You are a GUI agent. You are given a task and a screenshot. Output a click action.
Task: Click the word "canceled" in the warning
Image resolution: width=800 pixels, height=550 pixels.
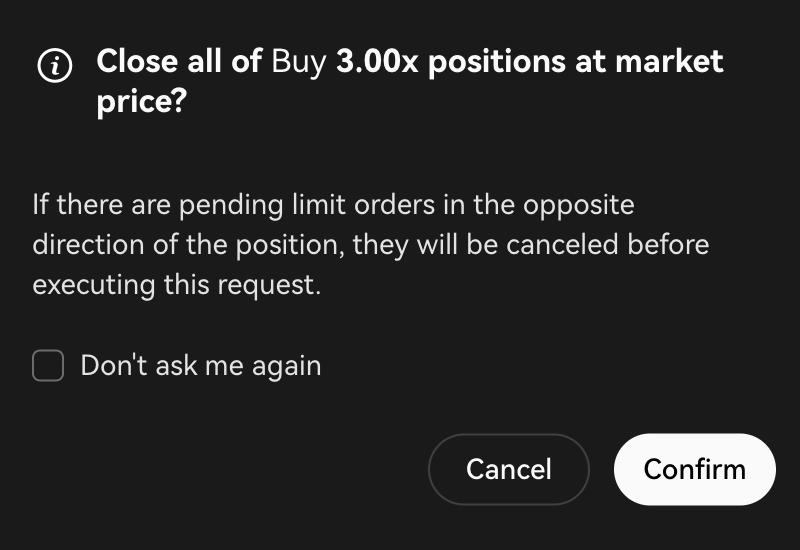[x=563, y=246]
